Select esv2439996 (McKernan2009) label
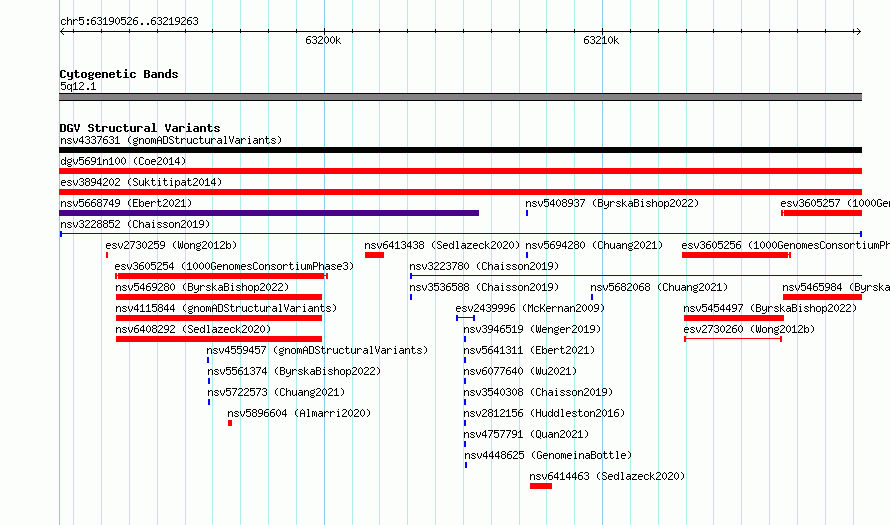This screenshot has width=890, height=525. [530, 308]
